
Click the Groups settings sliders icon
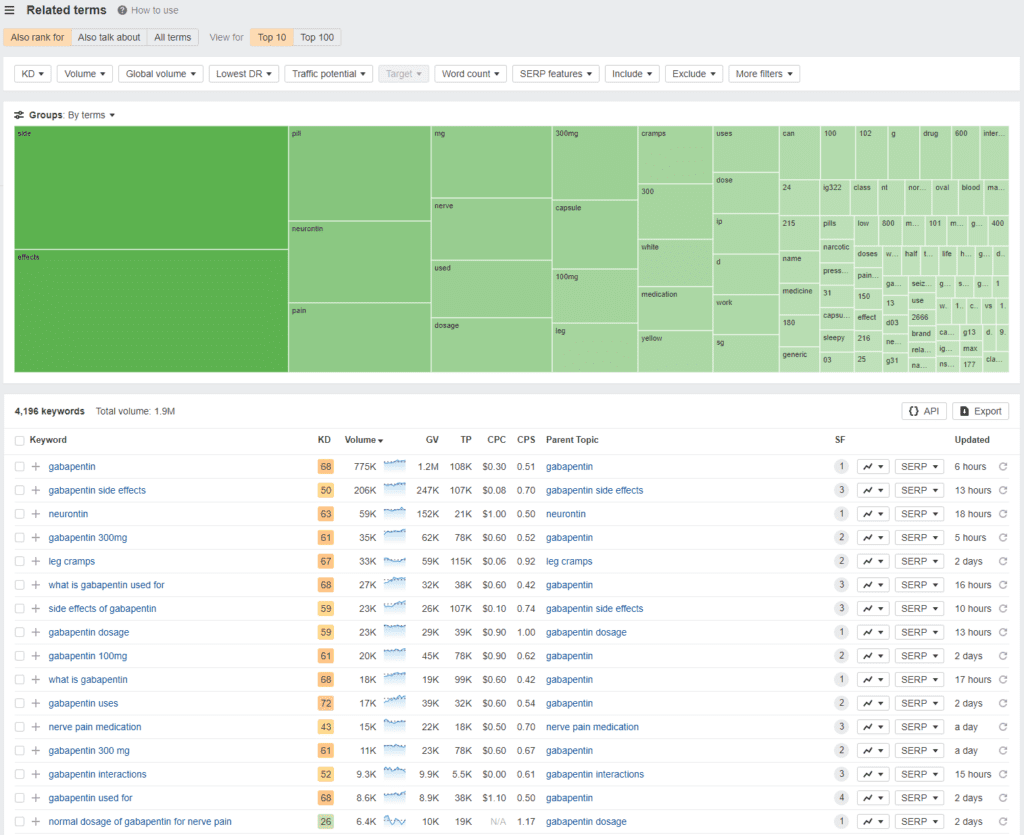click(x=20, y=115)
